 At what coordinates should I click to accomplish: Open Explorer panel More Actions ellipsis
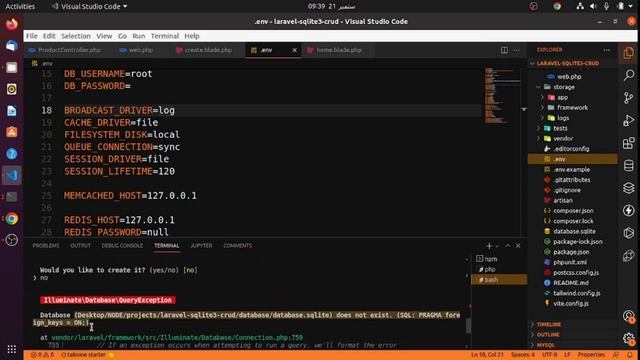(x=607, y=50)
